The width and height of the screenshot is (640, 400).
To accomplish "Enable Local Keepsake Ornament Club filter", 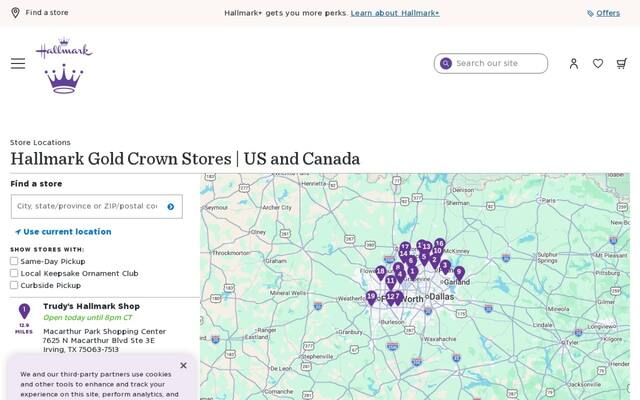I will [14, 273].
